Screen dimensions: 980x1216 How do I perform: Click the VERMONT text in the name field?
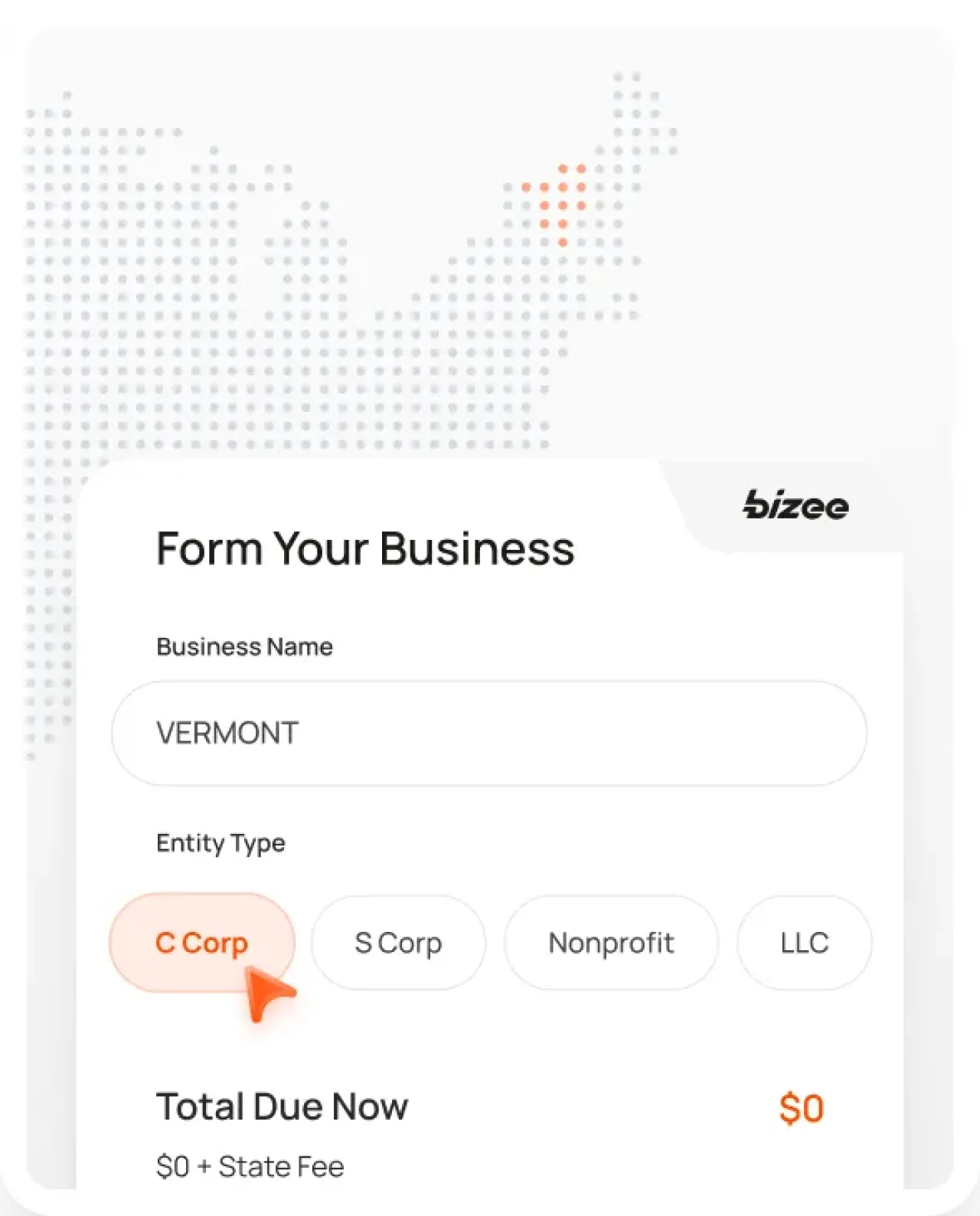point(227,733)
